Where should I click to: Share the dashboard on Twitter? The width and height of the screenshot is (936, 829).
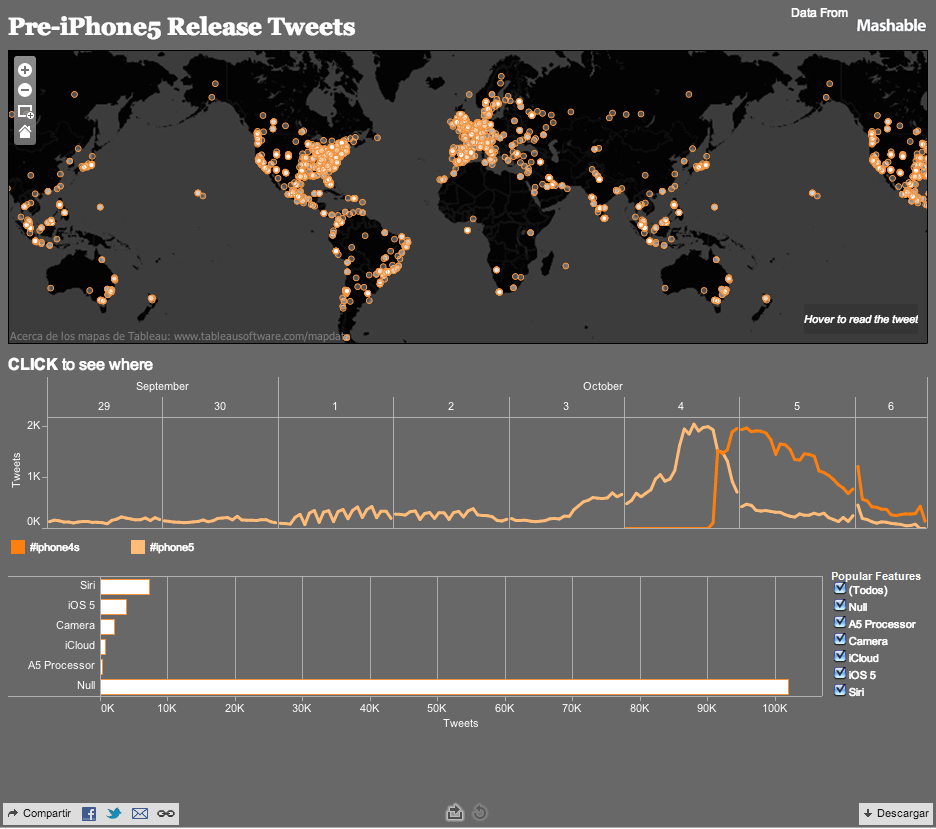pos(113,813)
